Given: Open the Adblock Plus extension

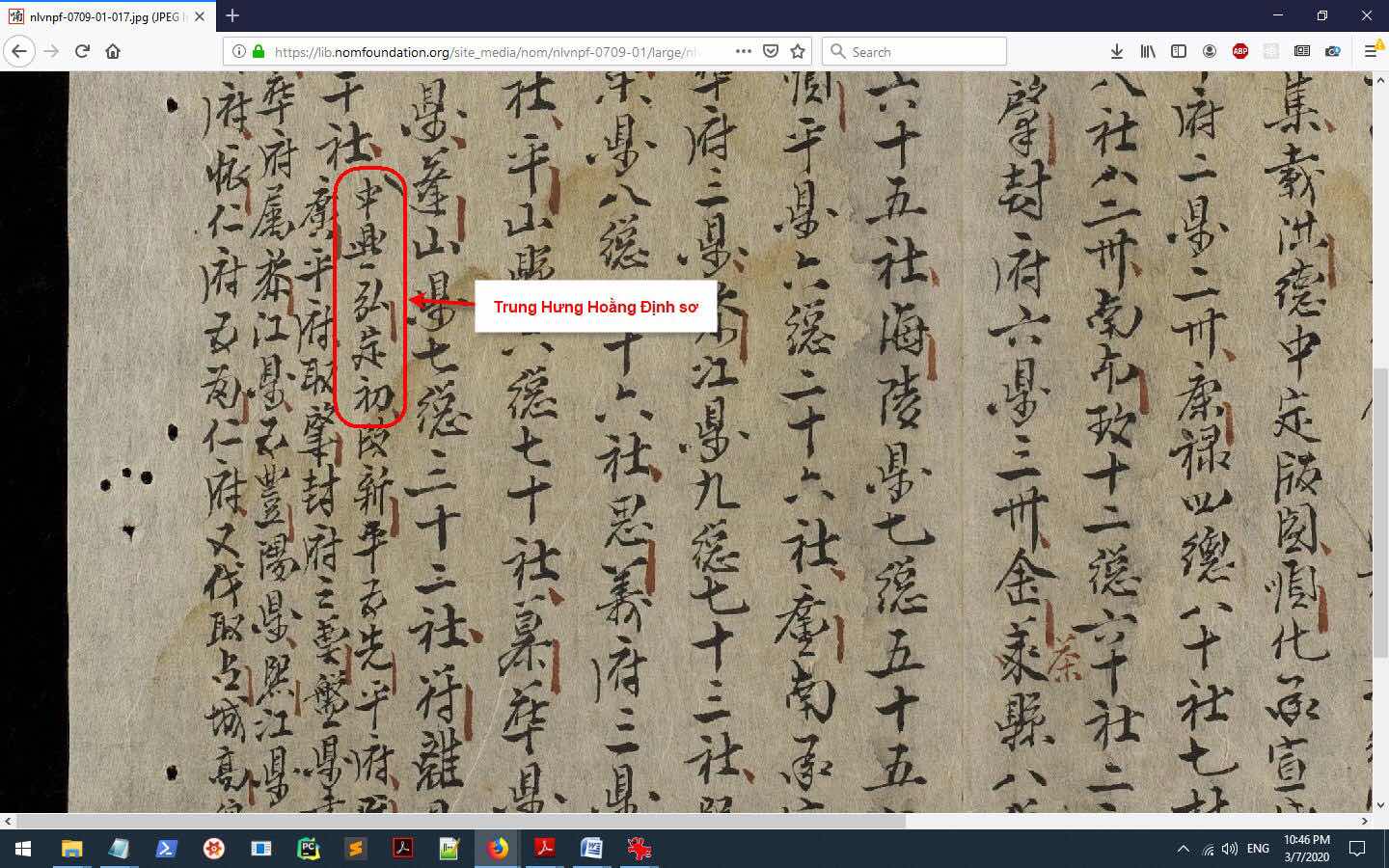Looking at the screenshot, I should (x=1240, y=51).
